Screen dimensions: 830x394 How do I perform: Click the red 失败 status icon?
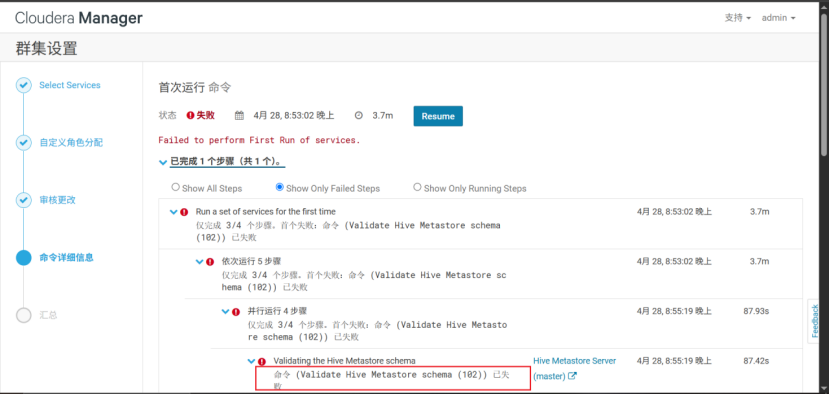[x=191, y=115]
